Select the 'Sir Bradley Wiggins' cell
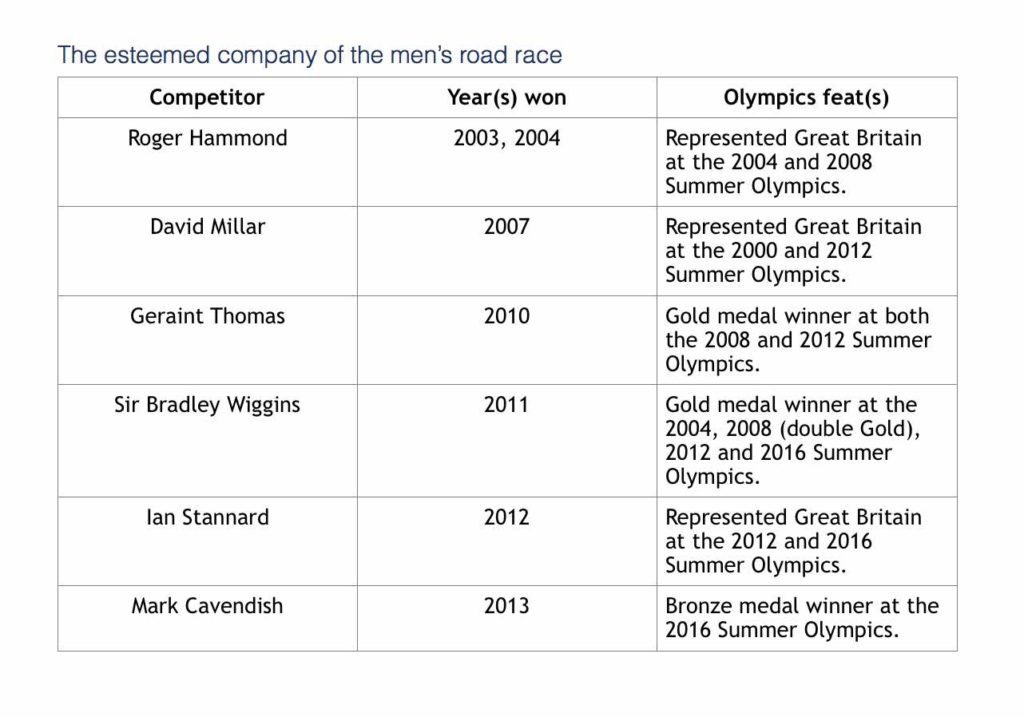Image resolution: width=1024 pixels, height=717 pixels. (207, 405)
